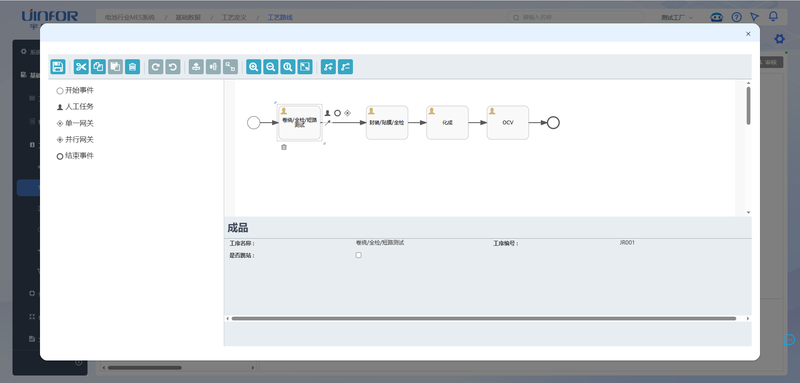Screen dimensions: 800x383
Task: Click the small trash icon below selected task
Action: tap(284, 147)
